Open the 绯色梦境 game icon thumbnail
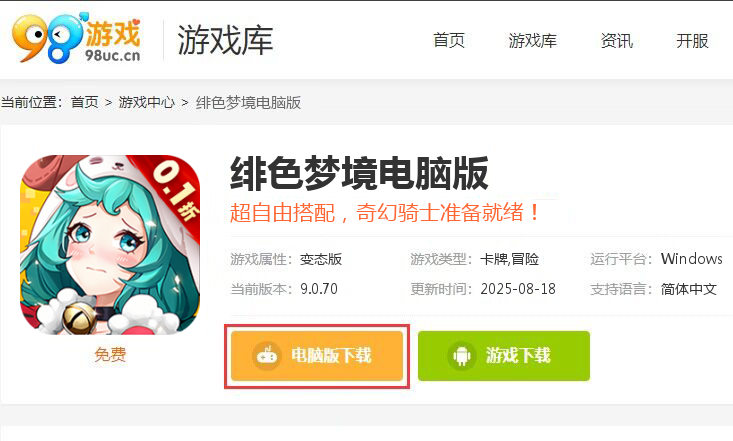 [110, 245]
